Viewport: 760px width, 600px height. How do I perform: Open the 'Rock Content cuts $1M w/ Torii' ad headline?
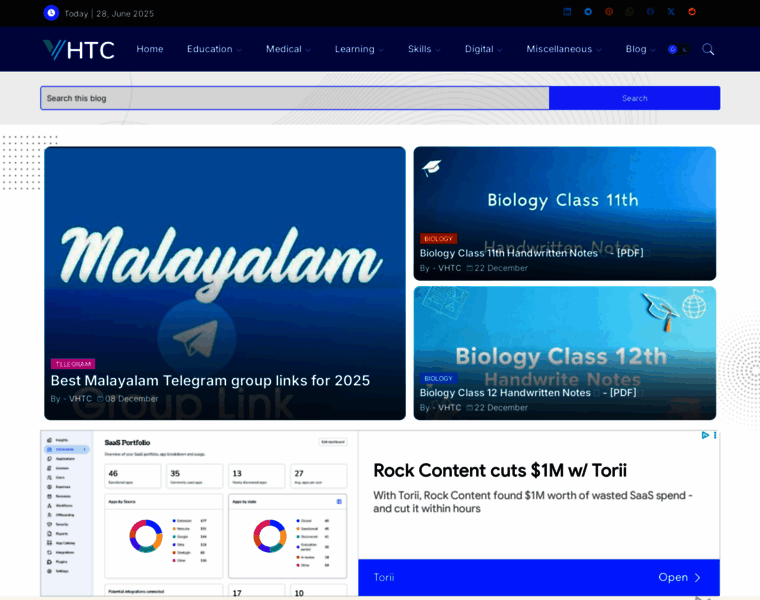(x=500, y=471)
